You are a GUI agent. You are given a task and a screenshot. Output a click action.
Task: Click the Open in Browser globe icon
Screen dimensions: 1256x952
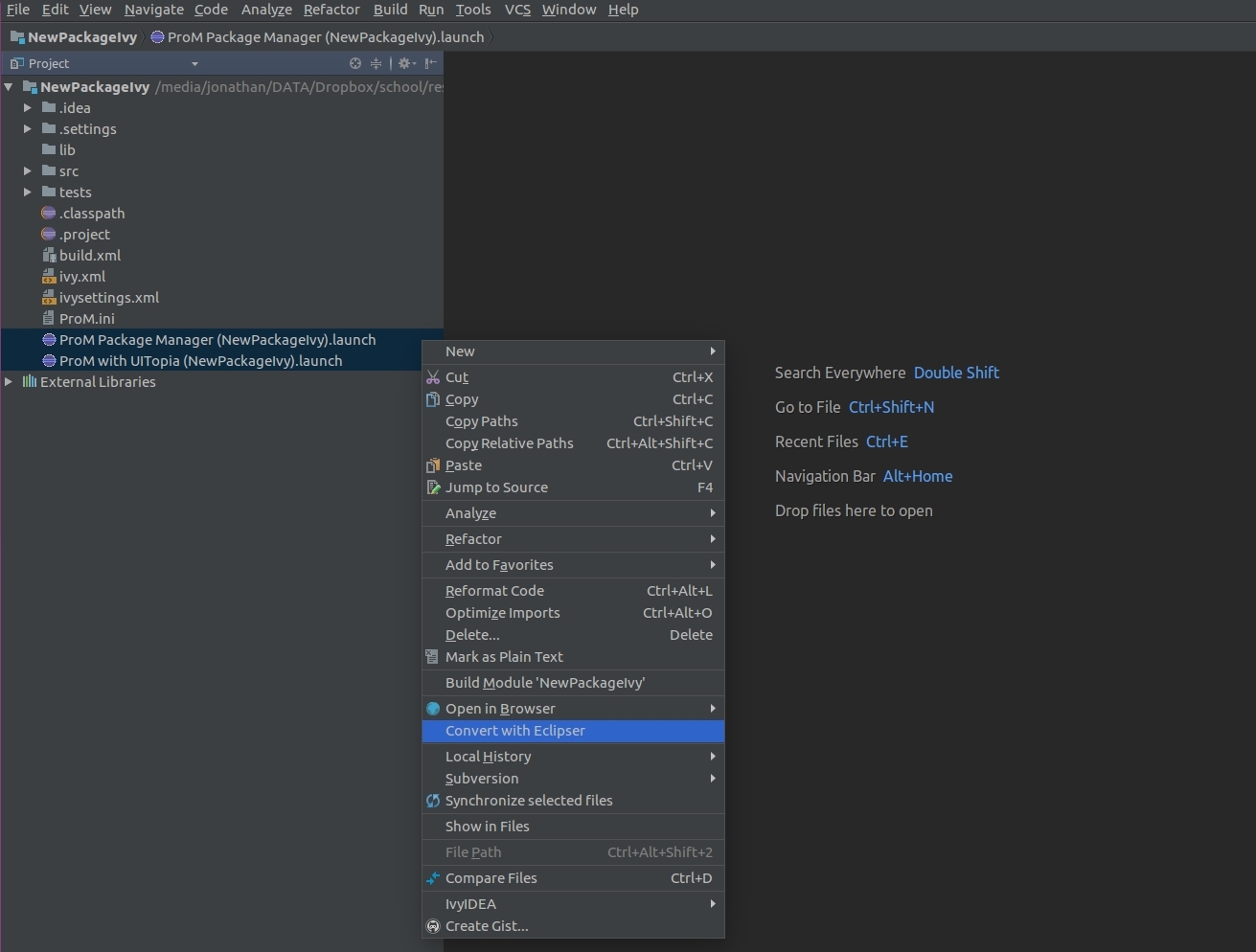[x=433, y=709]
